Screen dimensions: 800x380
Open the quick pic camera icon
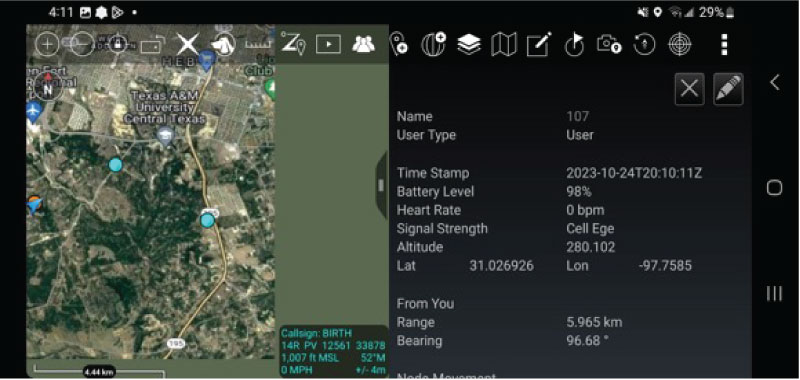[609, 44]
